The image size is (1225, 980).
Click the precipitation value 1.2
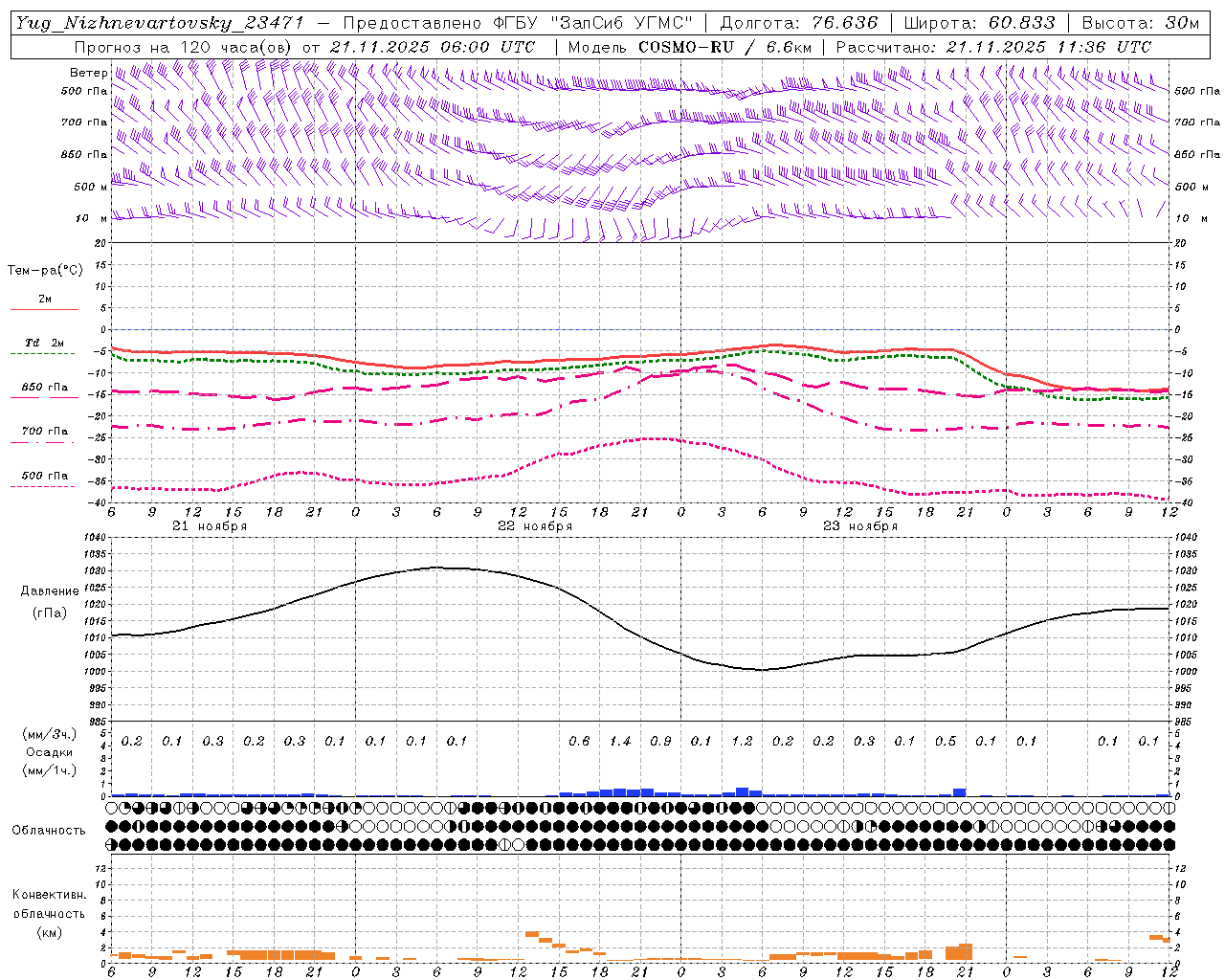pos(743,742)
